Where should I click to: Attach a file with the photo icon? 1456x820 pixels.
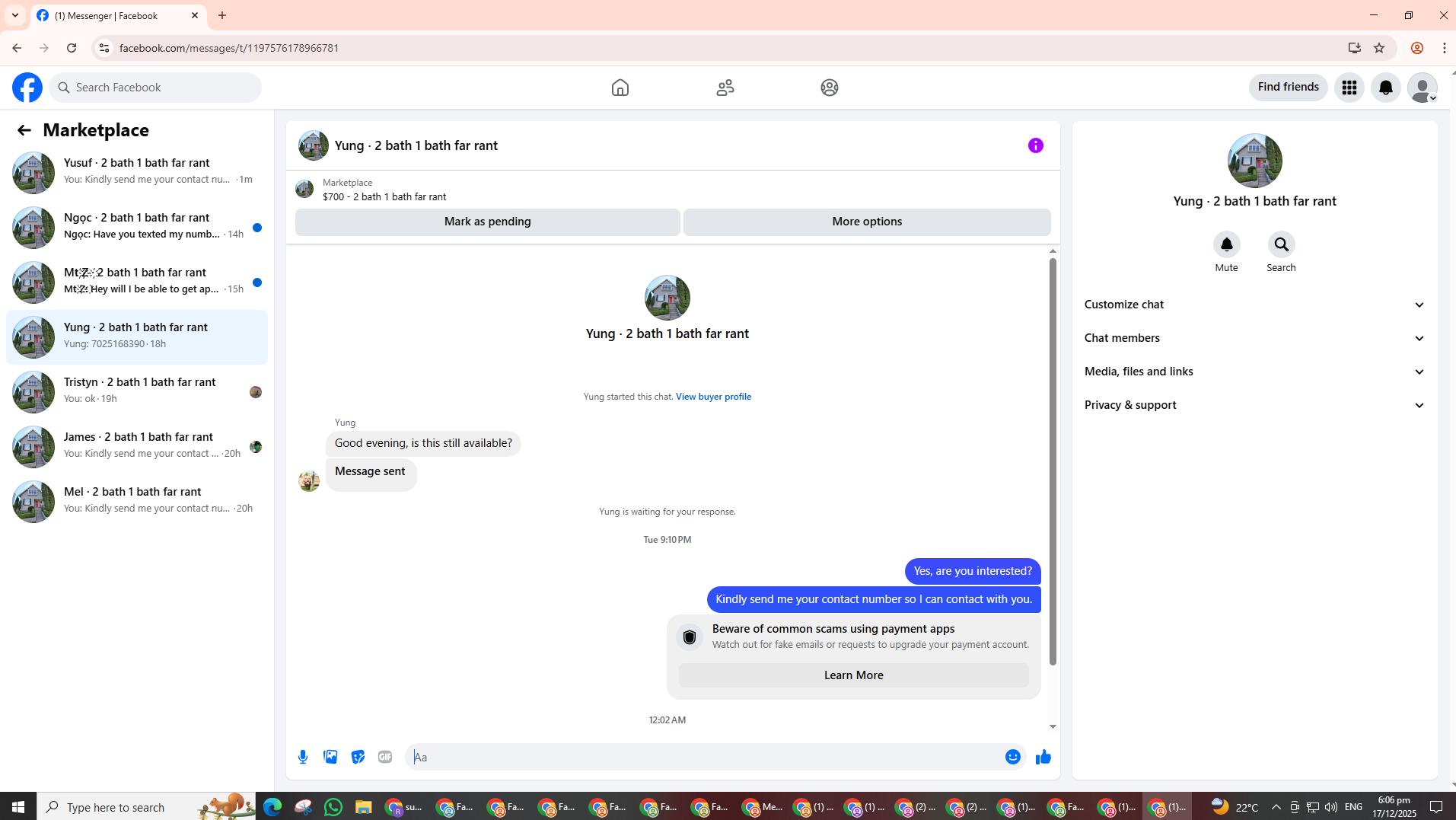[x=330, y=757]
